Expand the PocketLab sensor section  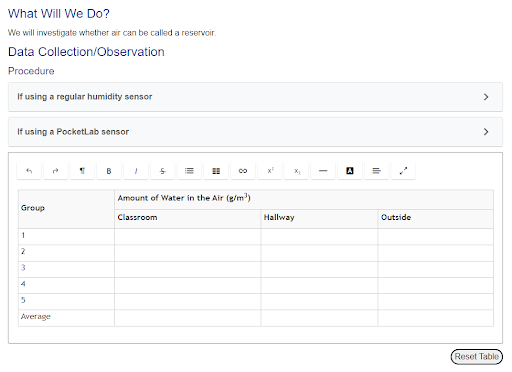(255, 132)
